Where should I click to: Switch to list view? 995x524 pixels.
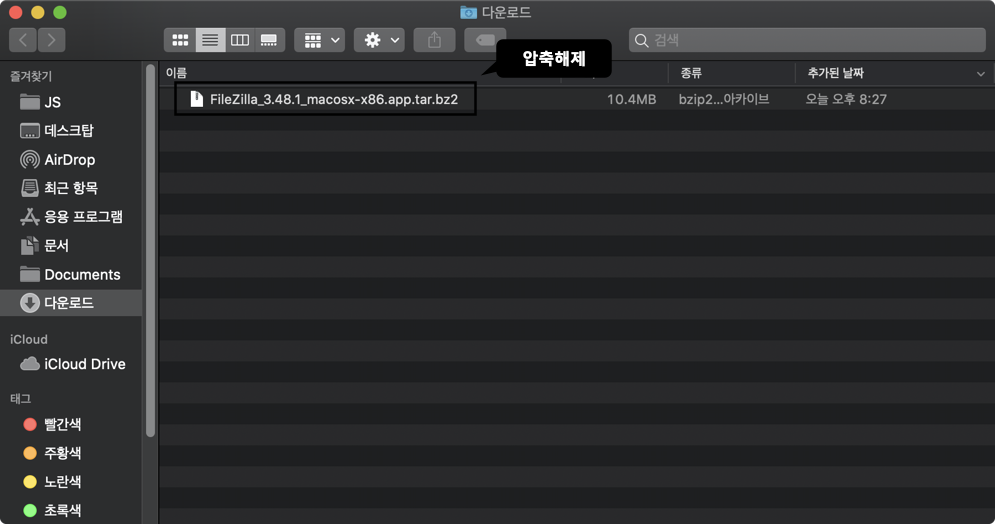click(x=210, y=40)
